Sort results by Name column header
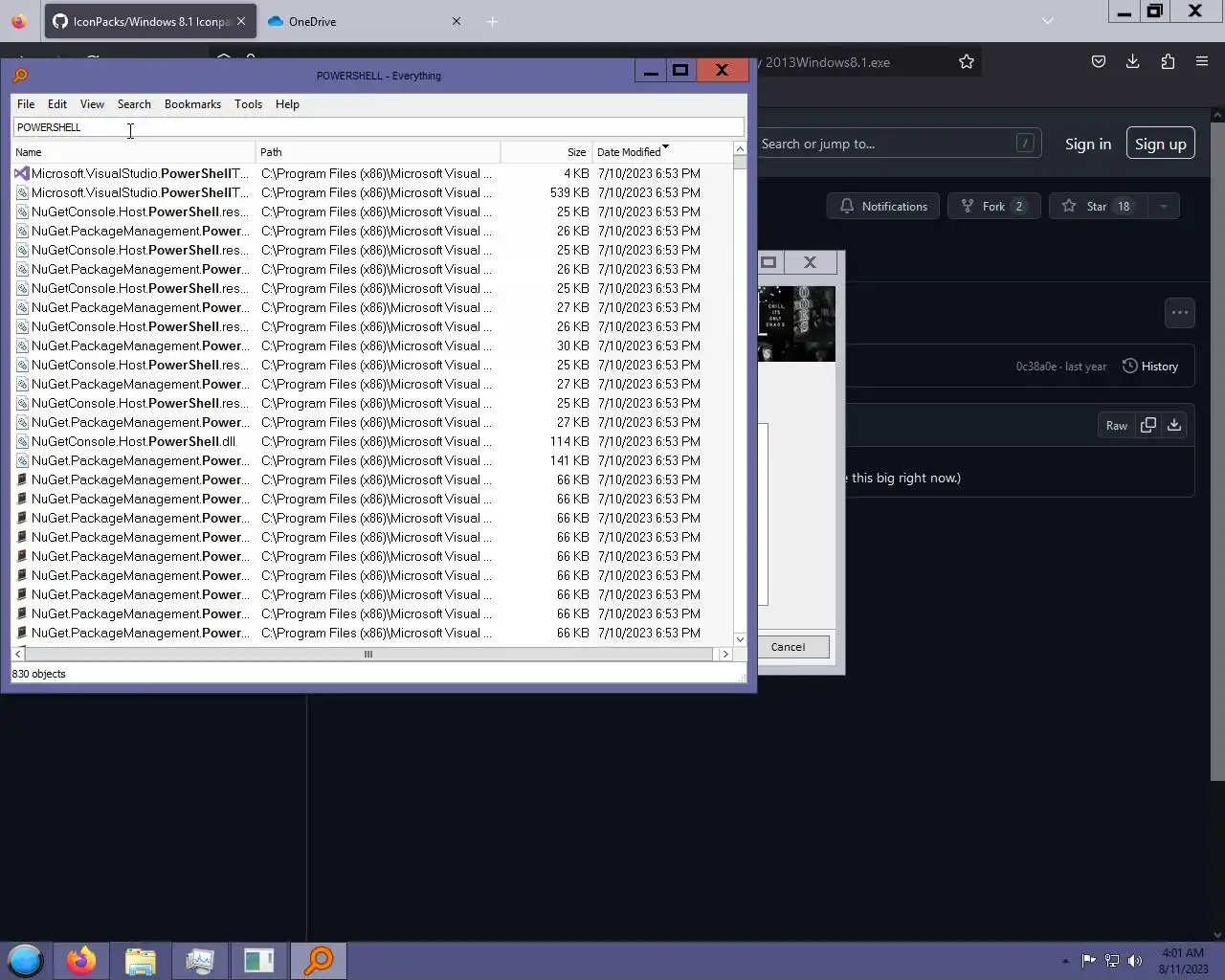Screen dimensions: 1225x980 click(x=133, y=152)
